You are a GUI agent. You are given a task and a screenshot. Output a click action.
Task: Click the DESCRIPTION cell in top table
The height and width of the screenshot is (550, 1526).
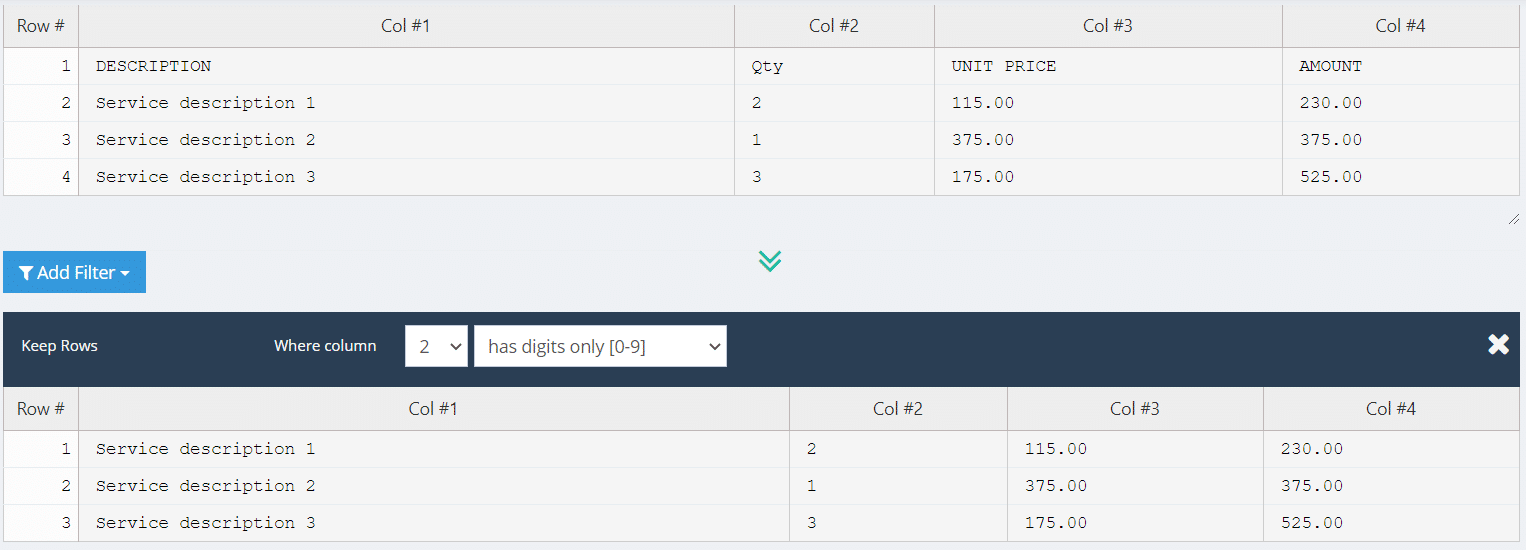pos(154,66)
